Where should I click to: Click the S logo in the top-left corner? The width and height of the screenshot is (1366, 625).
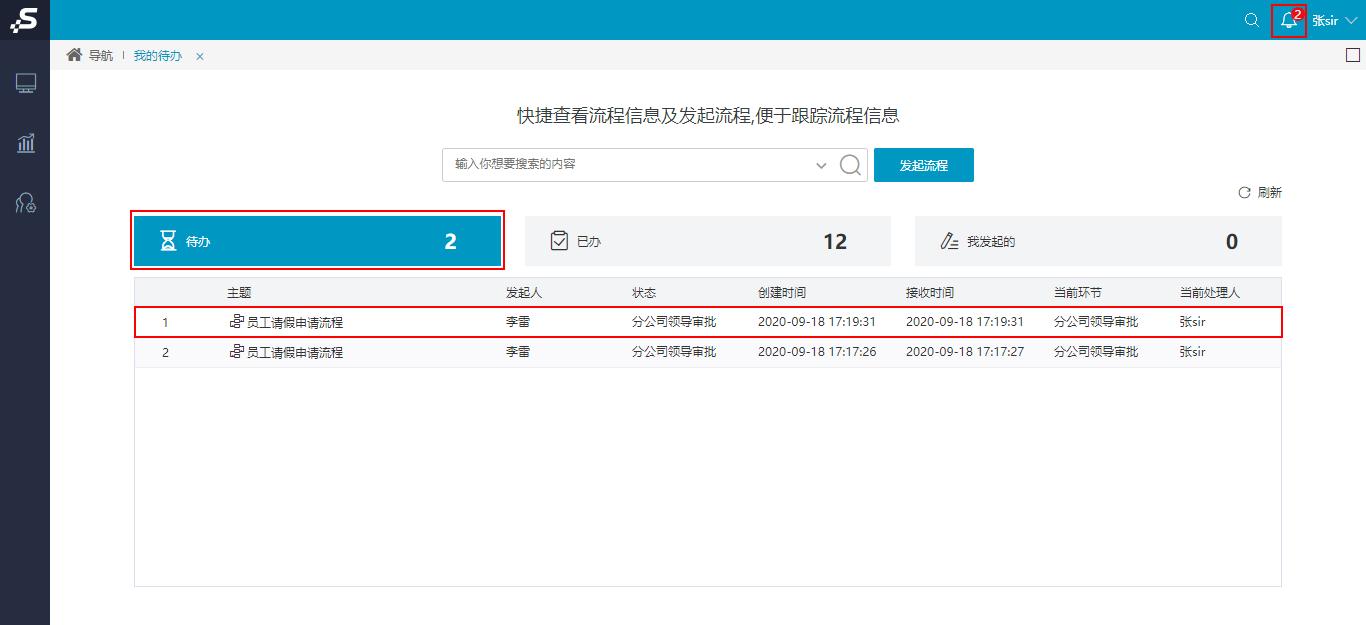click(x=24, y=20)
